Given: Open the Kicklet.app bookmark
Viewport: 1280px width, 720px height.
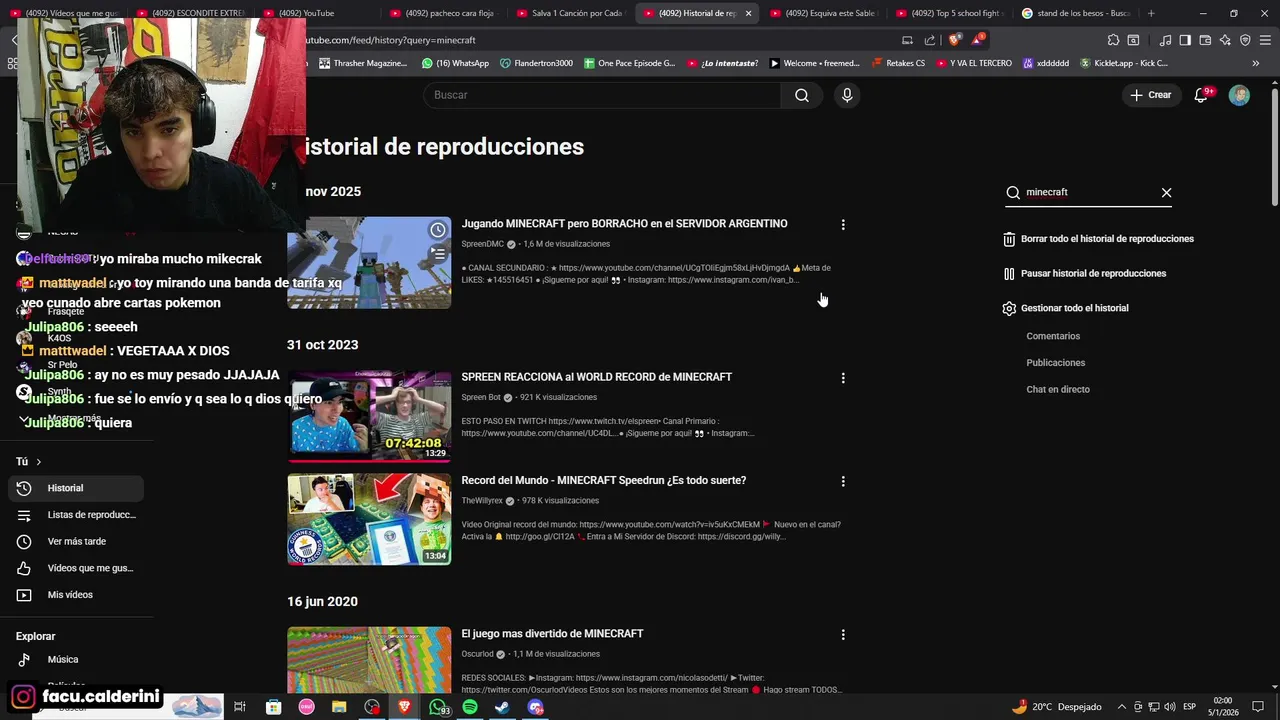Looking at the screenshot, I should 1123,63.
